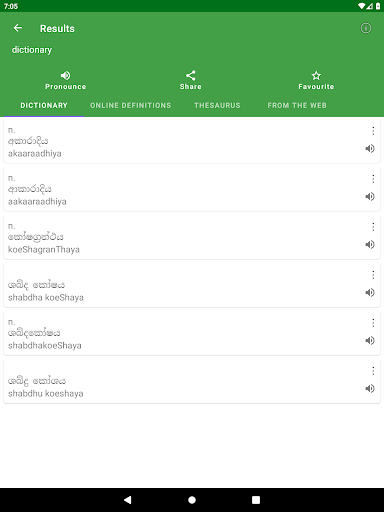Viewport: 384px width, 512px height.
Task: Play audio for aakaaraadhiya
Action: click(x=370, y=197)
